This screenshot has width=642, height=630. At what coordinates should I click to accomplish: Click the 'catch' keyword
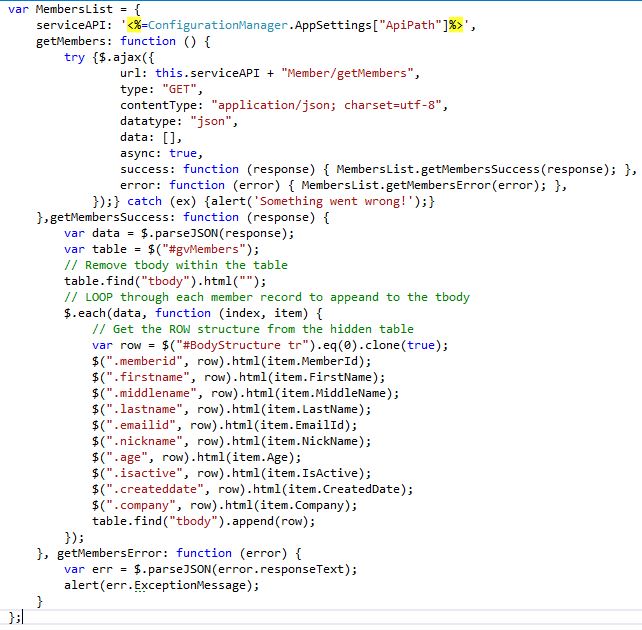pos(144,201)
